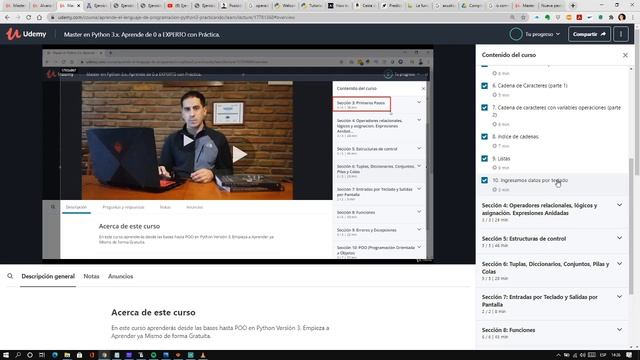Switch to the first Master browser tab
This screenshot has height=360, width=640.
[x=16, y=6]
